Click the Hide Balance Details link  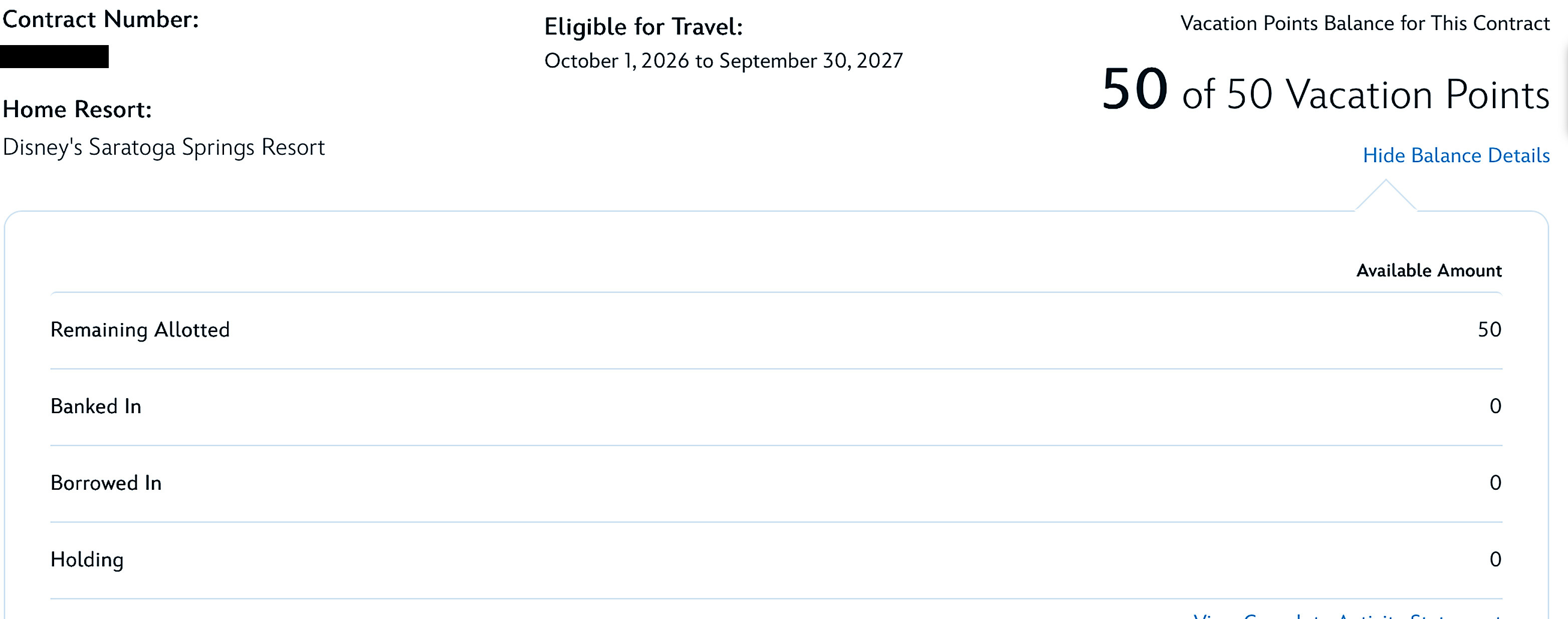coord(1455,156)
